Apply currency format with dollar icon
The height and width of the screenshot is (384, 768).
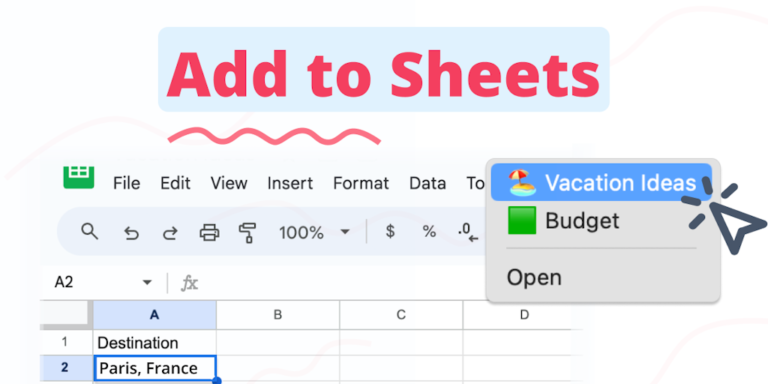[390, 231]
